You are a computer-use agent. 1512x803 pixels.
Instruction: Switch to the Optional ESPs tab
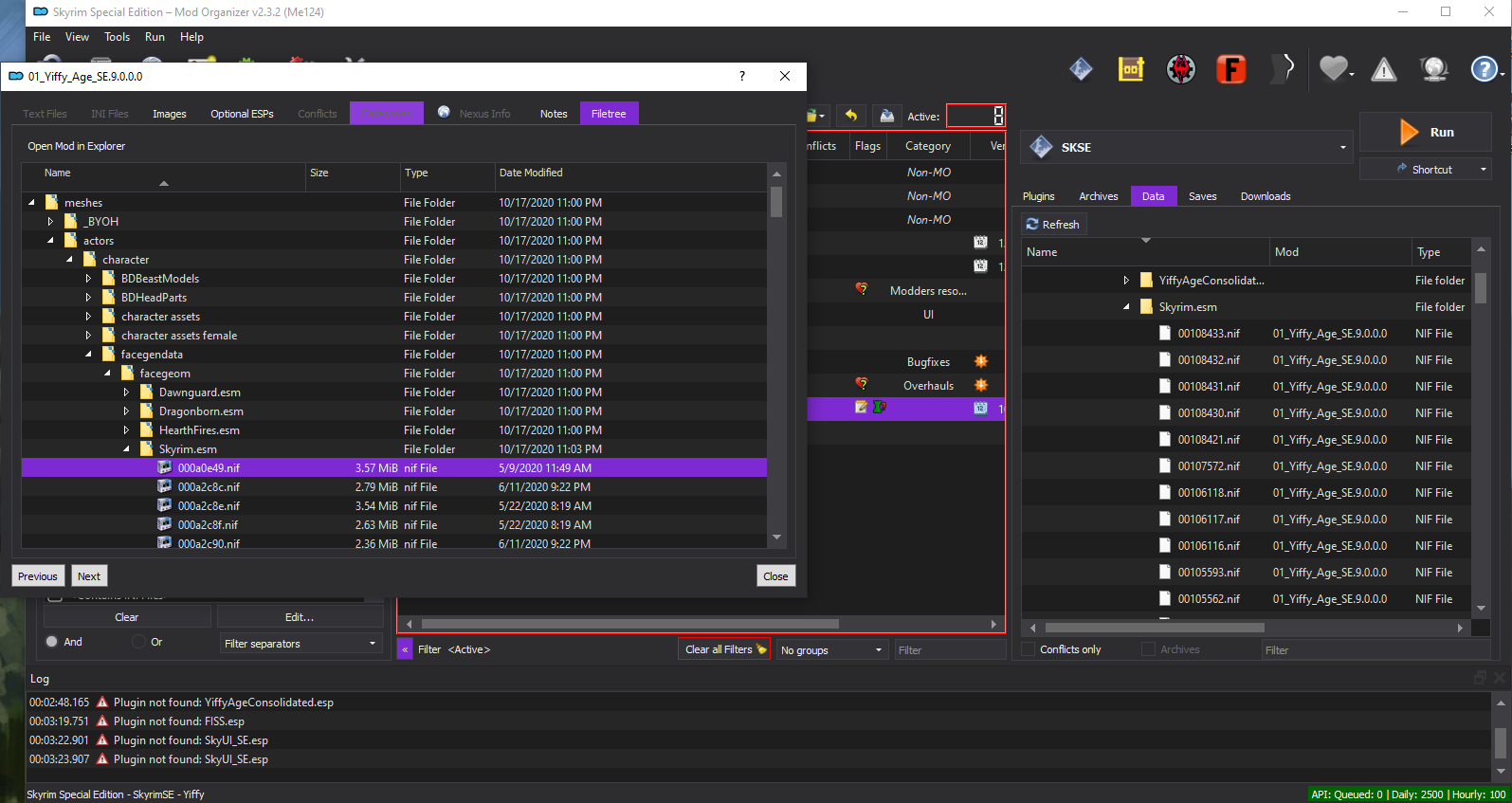click(242, 114)
